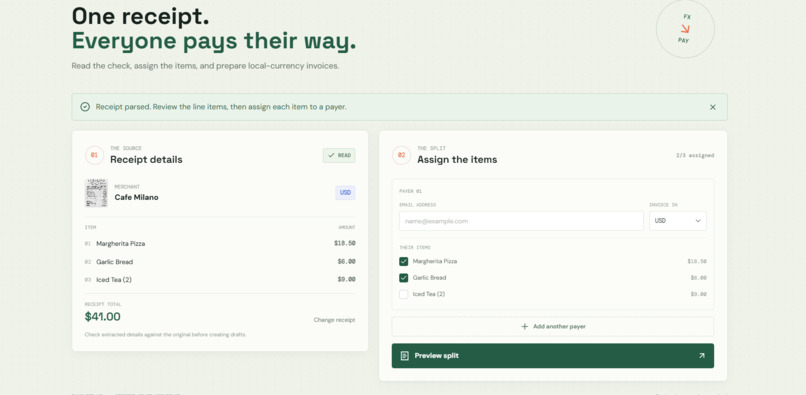Click the FX PAY circular logo
Image resolution: width=806 pixels, height=395 pixels.
(x=685, y=29)
